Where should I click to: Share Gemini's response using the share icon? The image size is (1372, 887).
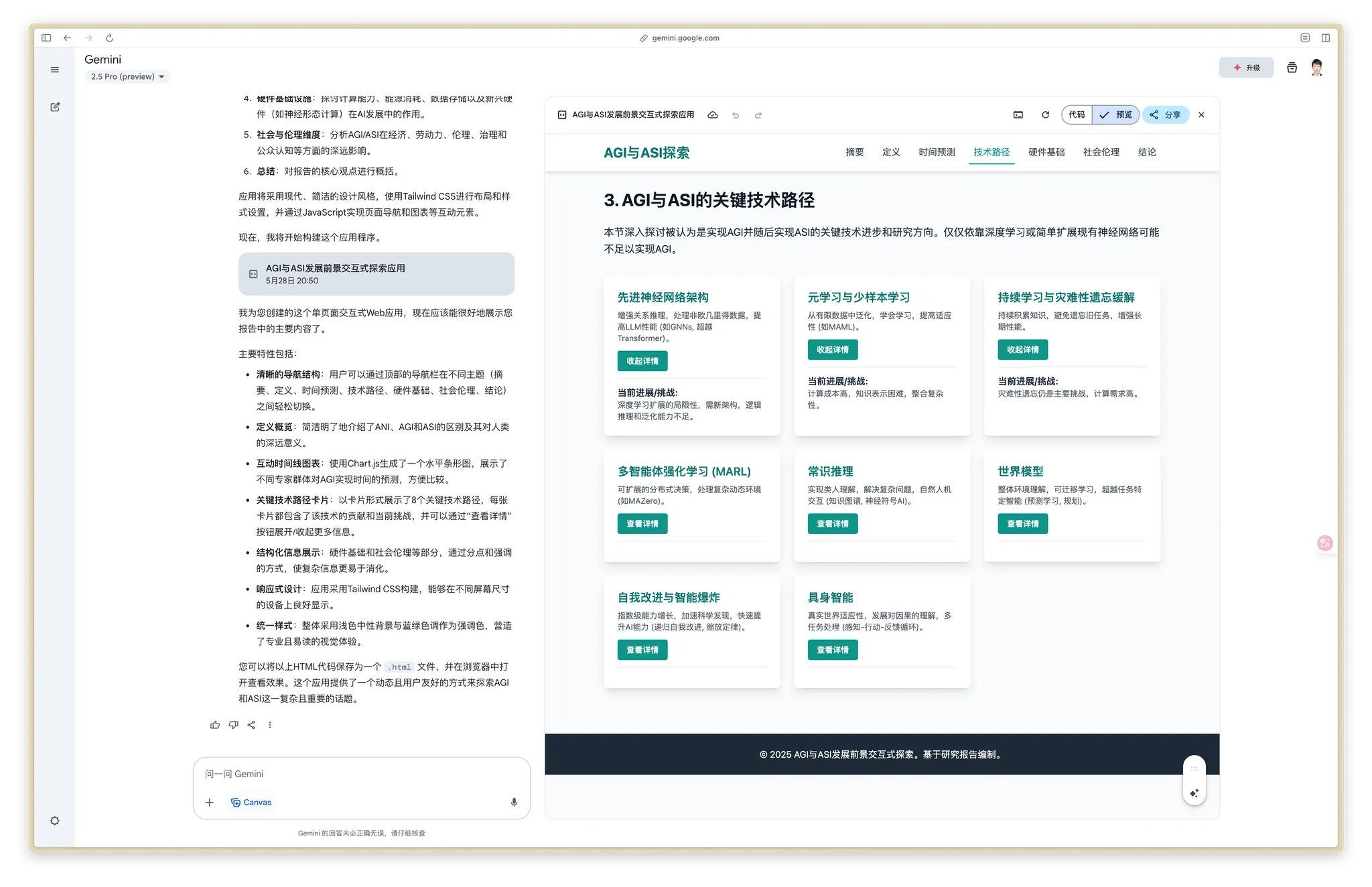[251, 724]
